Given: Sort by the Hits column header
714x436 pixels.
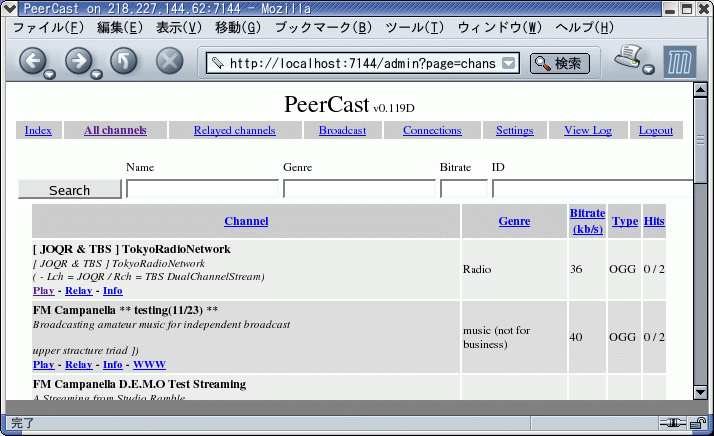Looking at the screenshot, I should 654,221.
